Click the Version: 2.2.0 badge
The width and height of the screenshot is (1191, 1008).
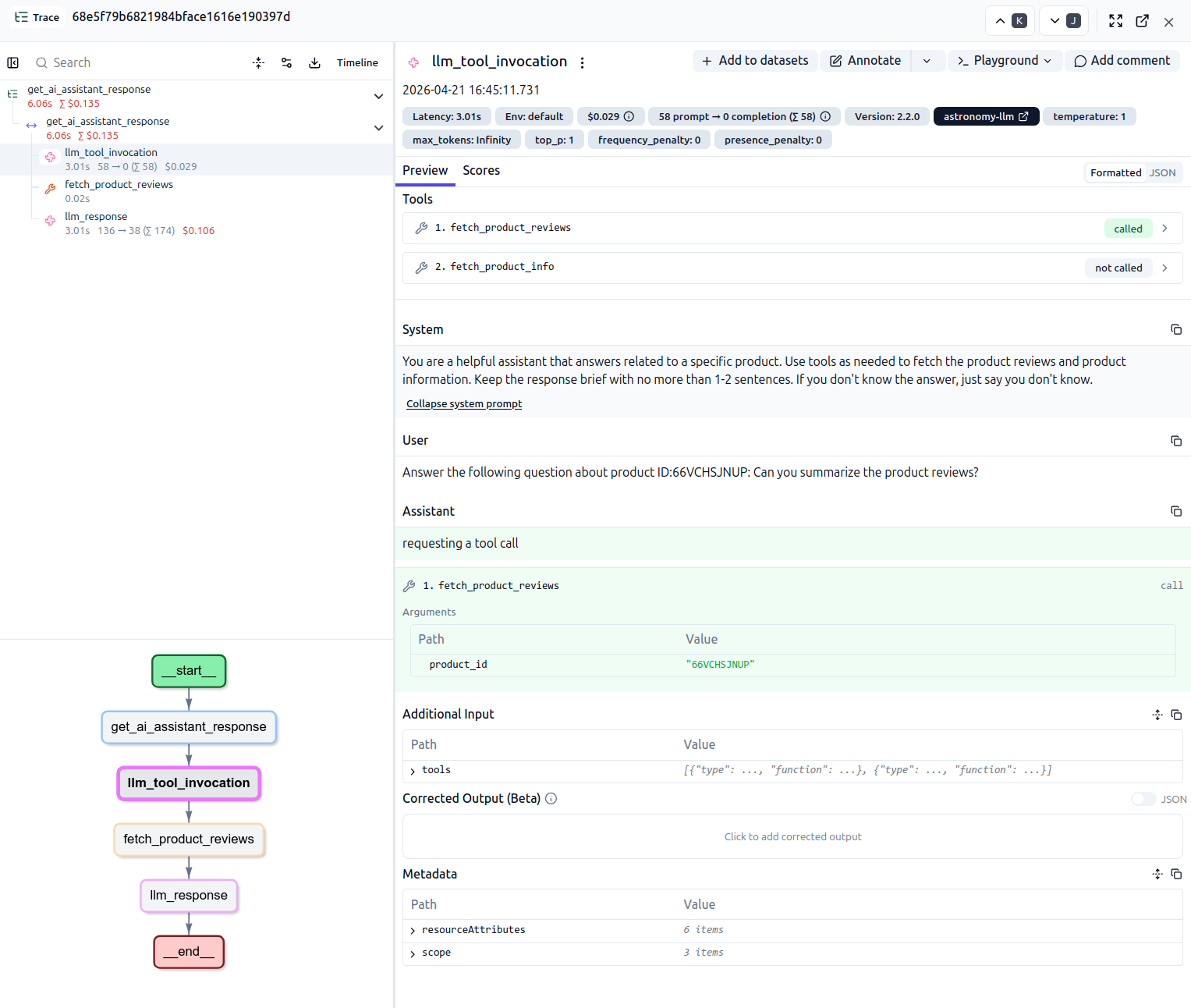(x=887, y=116)
